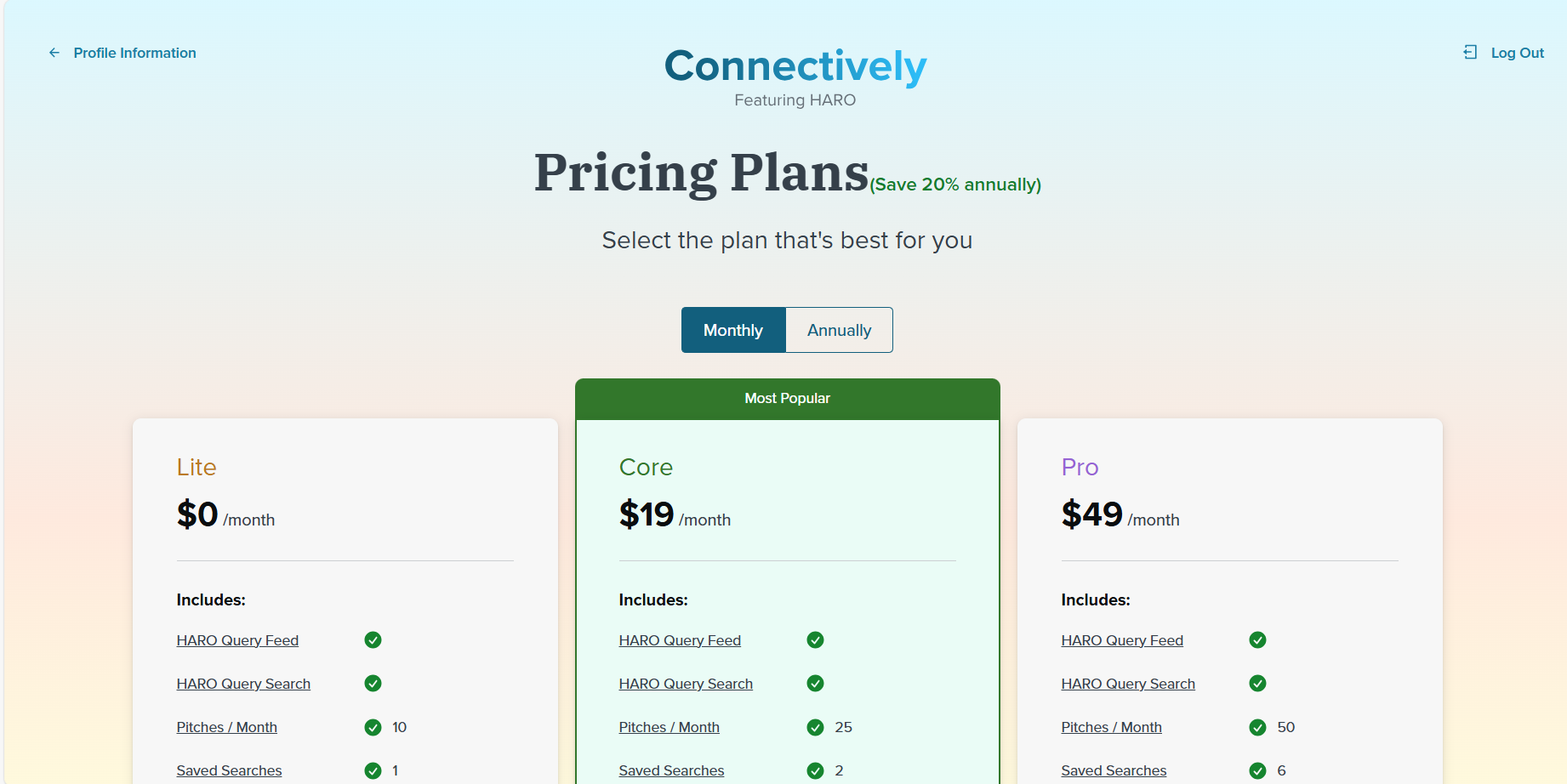Click Core plan Pitches / Month checkmark
Screen dimensions: 1567x784
[815, 727]
